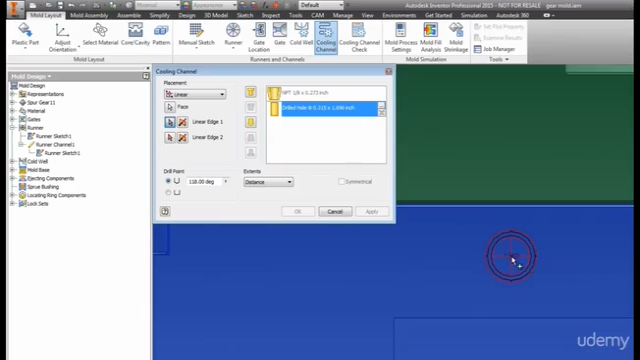Select the NPT 1/8 segment row
The height and width of the screenshot is (360, 640).
[x=326, y=93]
